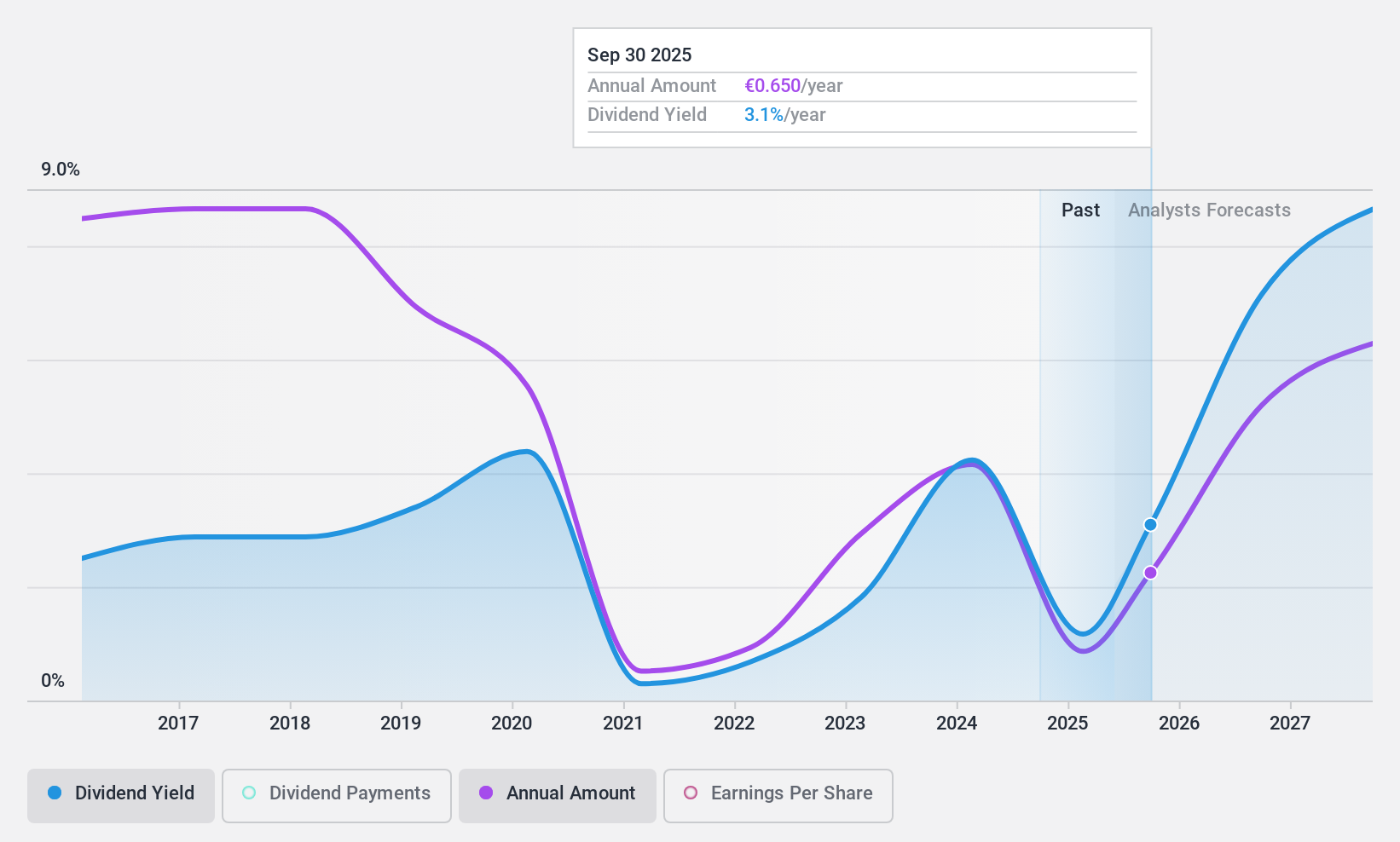
Task: Click the Dividend Yield row label in tooltip
Action: (x=647, y=115)
